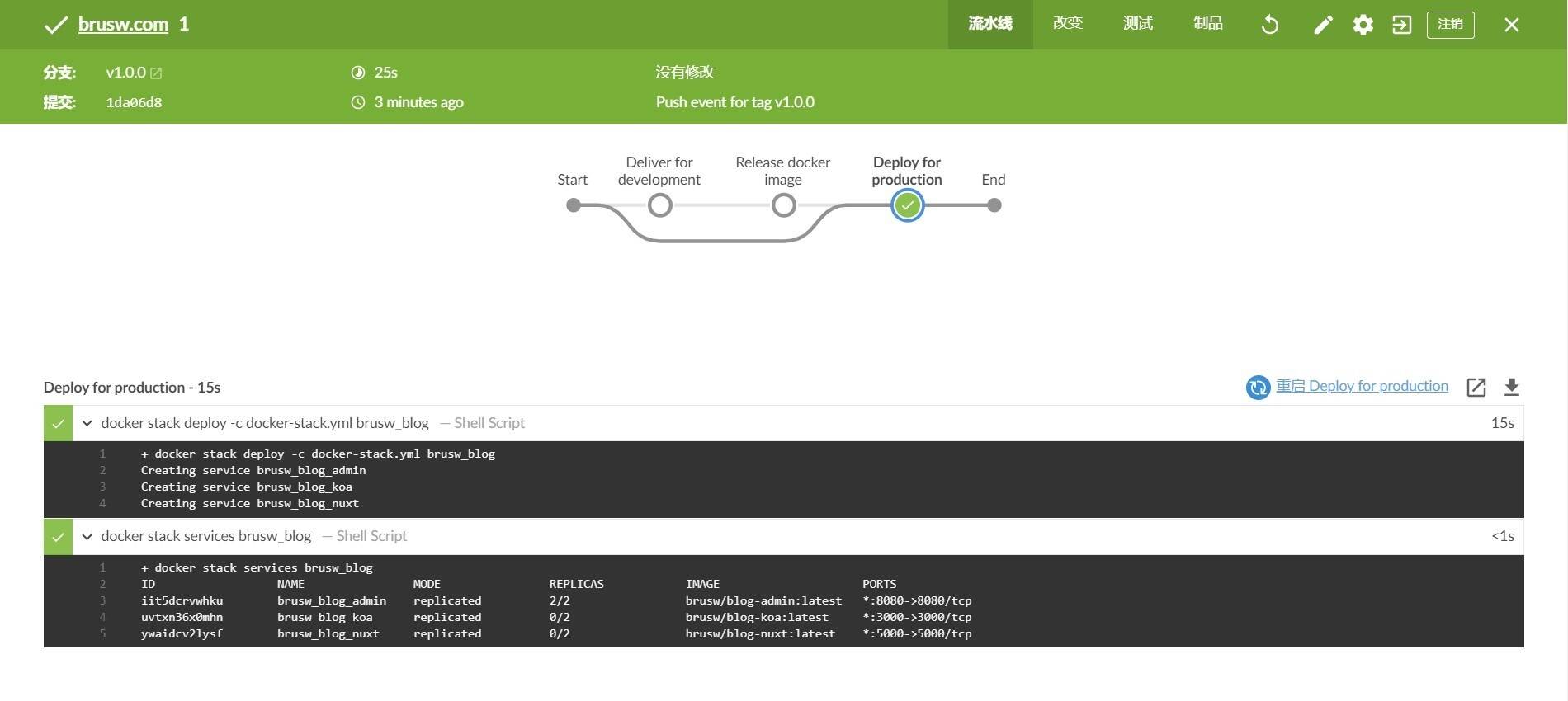Image resolution: width=1568 pixels, height=701 pixels.
Task: Click the go to classic exit icon
Action: 1401,25
